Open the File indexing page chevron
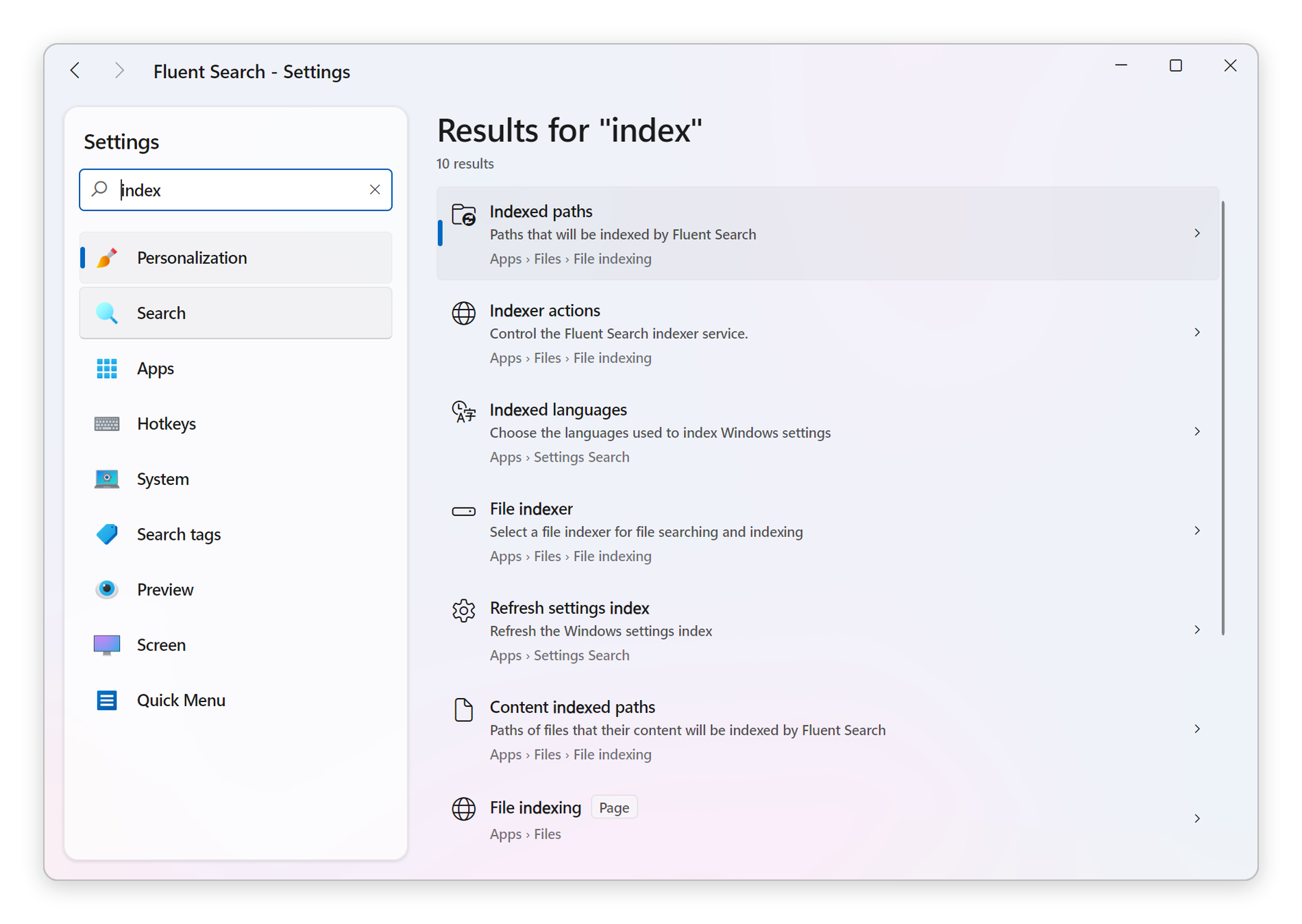 [x=1197, y=819]
